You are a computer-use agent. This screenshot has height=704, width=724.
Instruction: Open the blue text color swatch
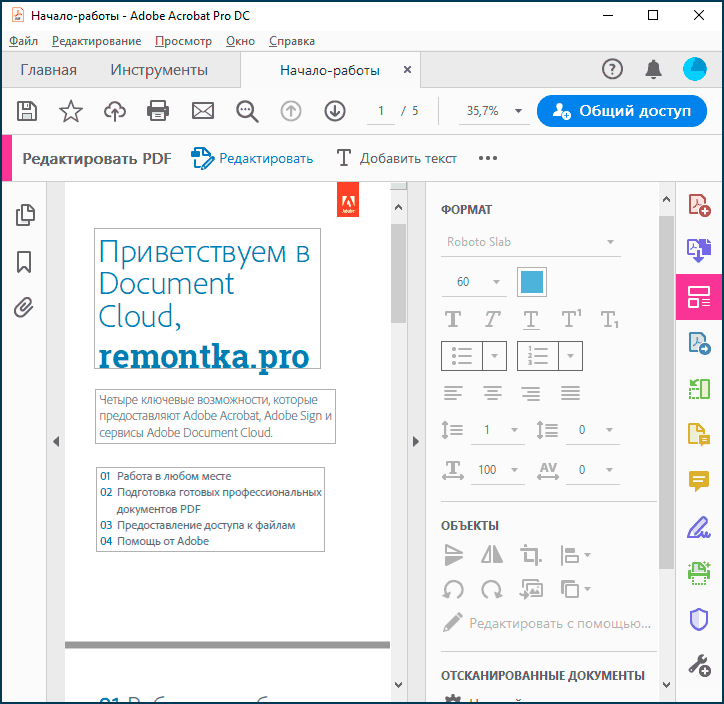pos(531,282)
